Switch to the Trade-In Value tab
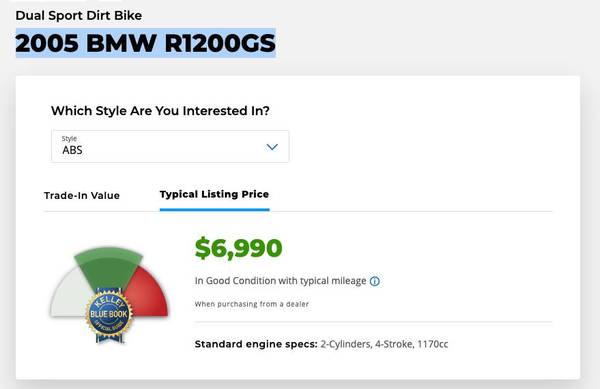The image size is (600, 389). coord(82,195)
